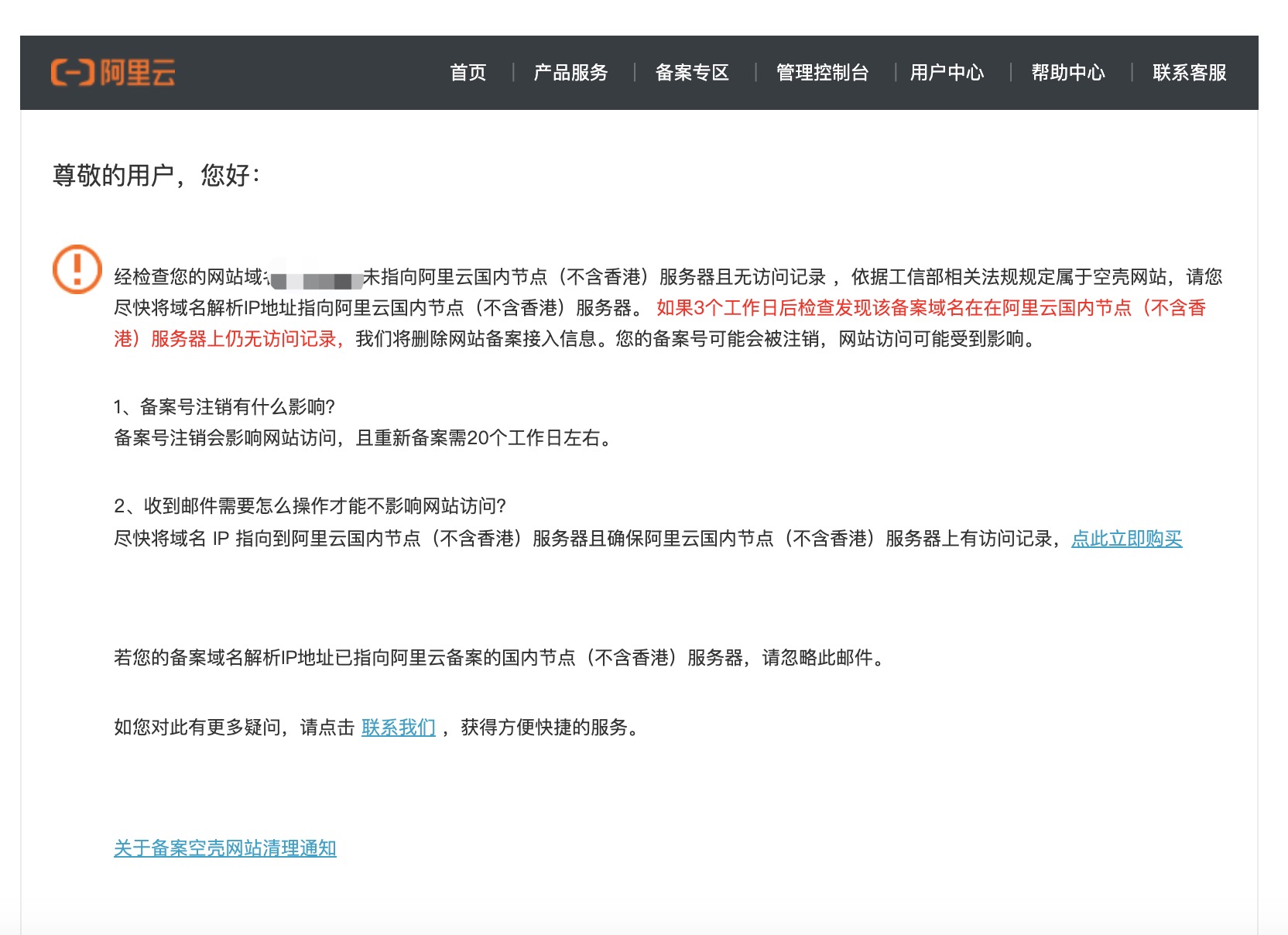Click the 阿里云 logo
This screenshot has width=1288, height=935.
click(x=113, y=73)
